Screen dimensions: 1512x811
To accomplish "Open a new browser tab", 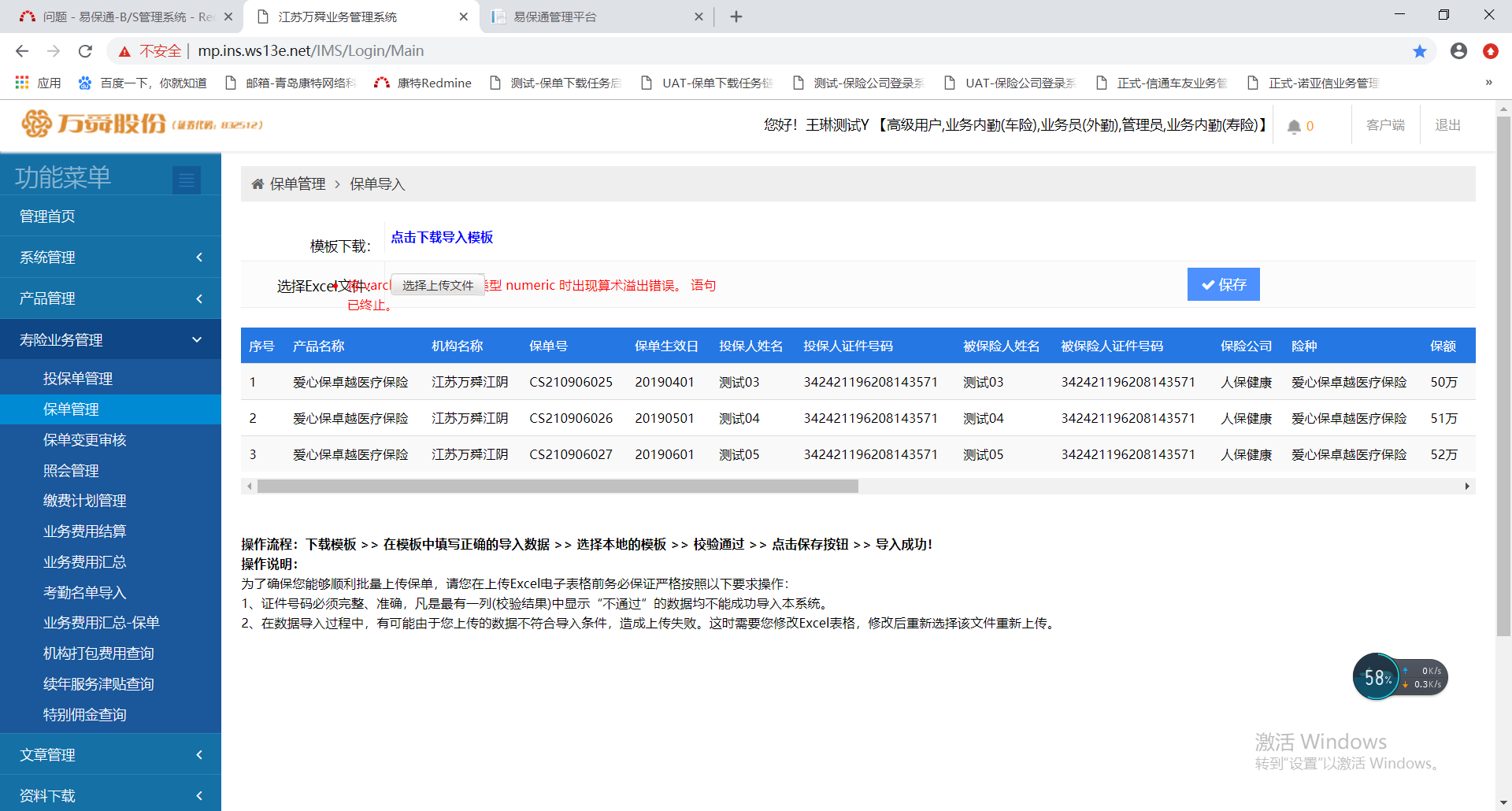I will [x=736, y=17].
